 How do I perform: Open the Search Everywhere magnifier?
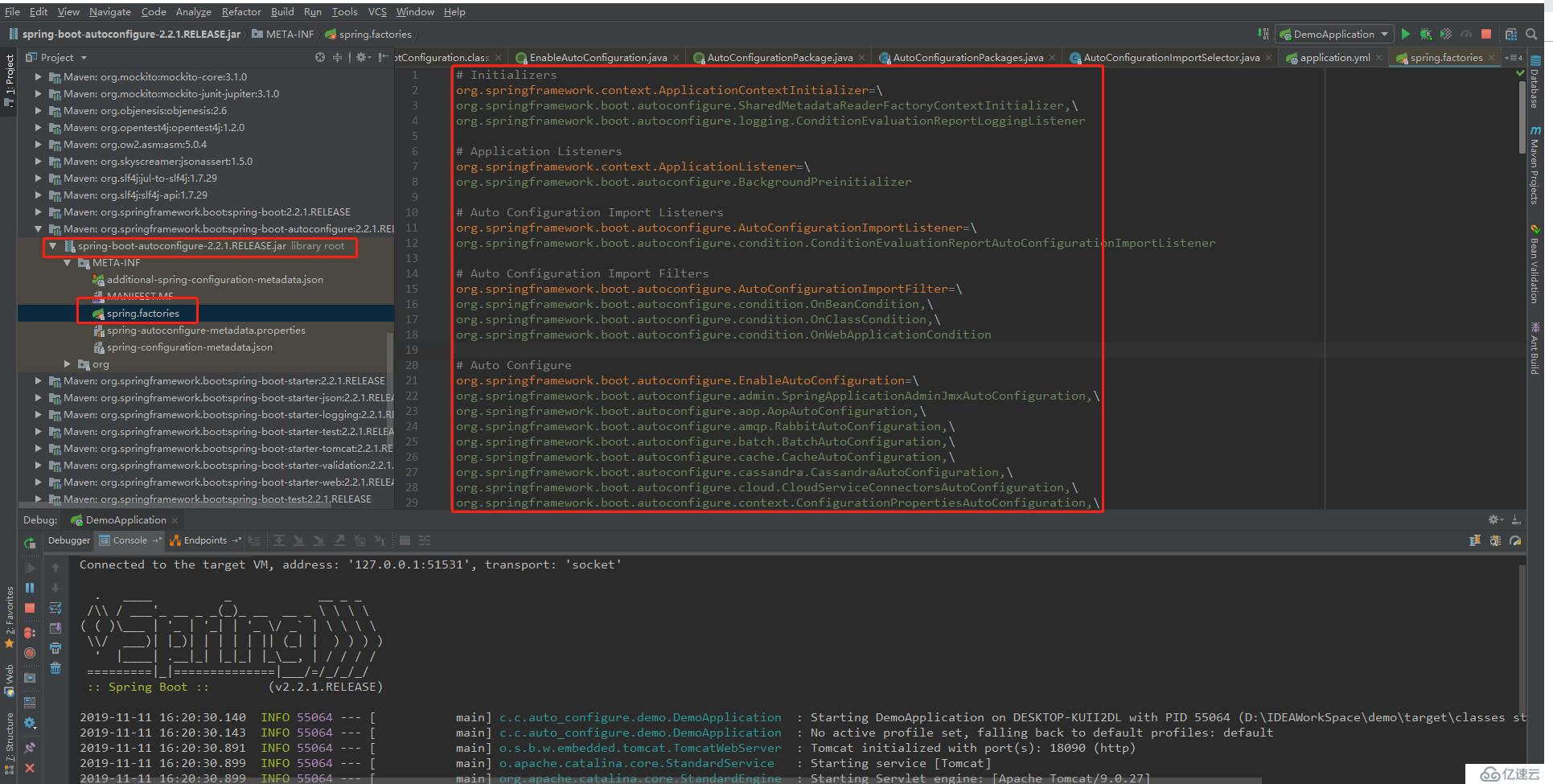tap(1531, 34)
